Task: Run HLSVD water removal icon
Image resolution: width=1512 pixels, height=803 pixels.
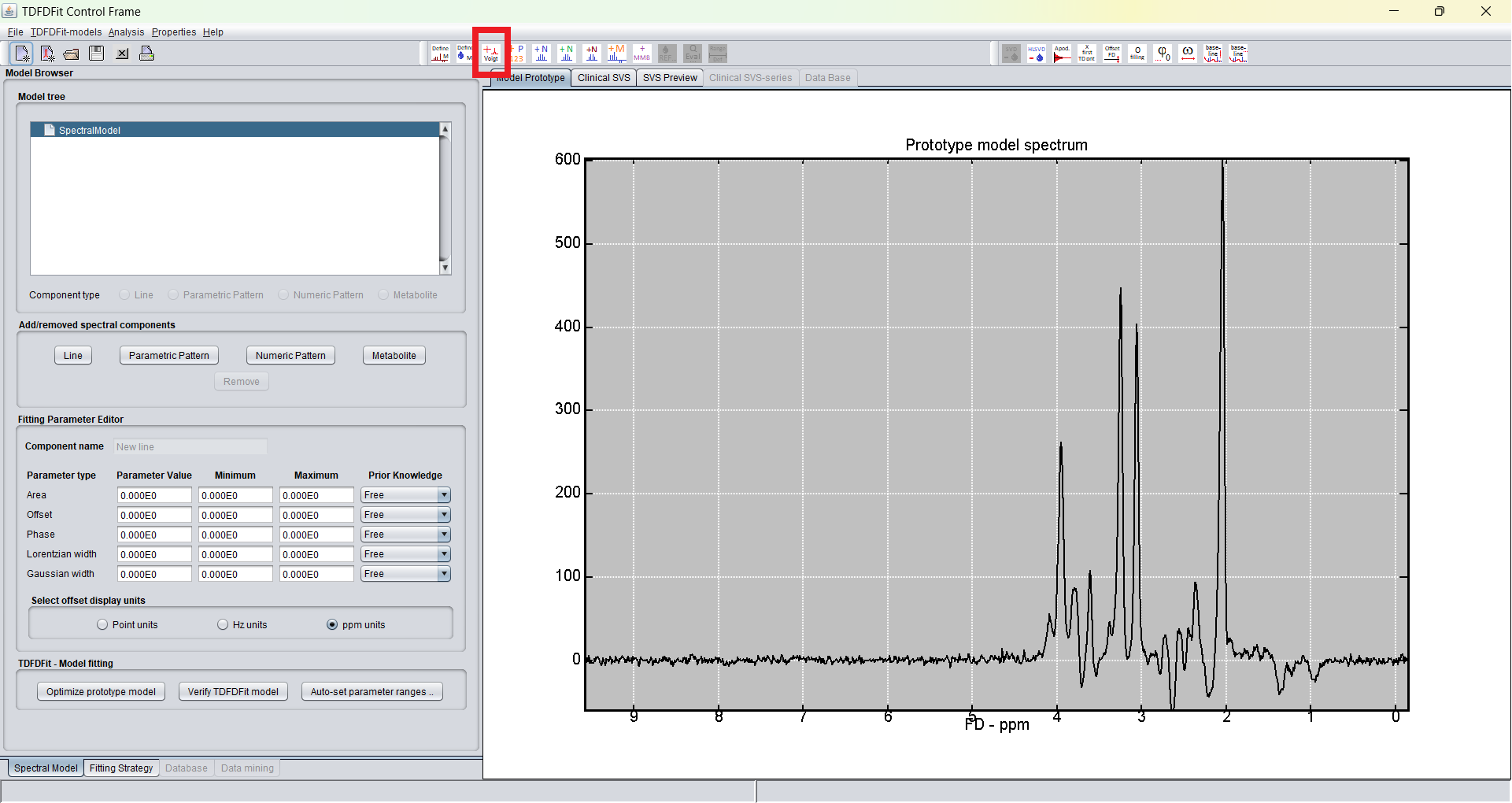Action: (1037, 54)
